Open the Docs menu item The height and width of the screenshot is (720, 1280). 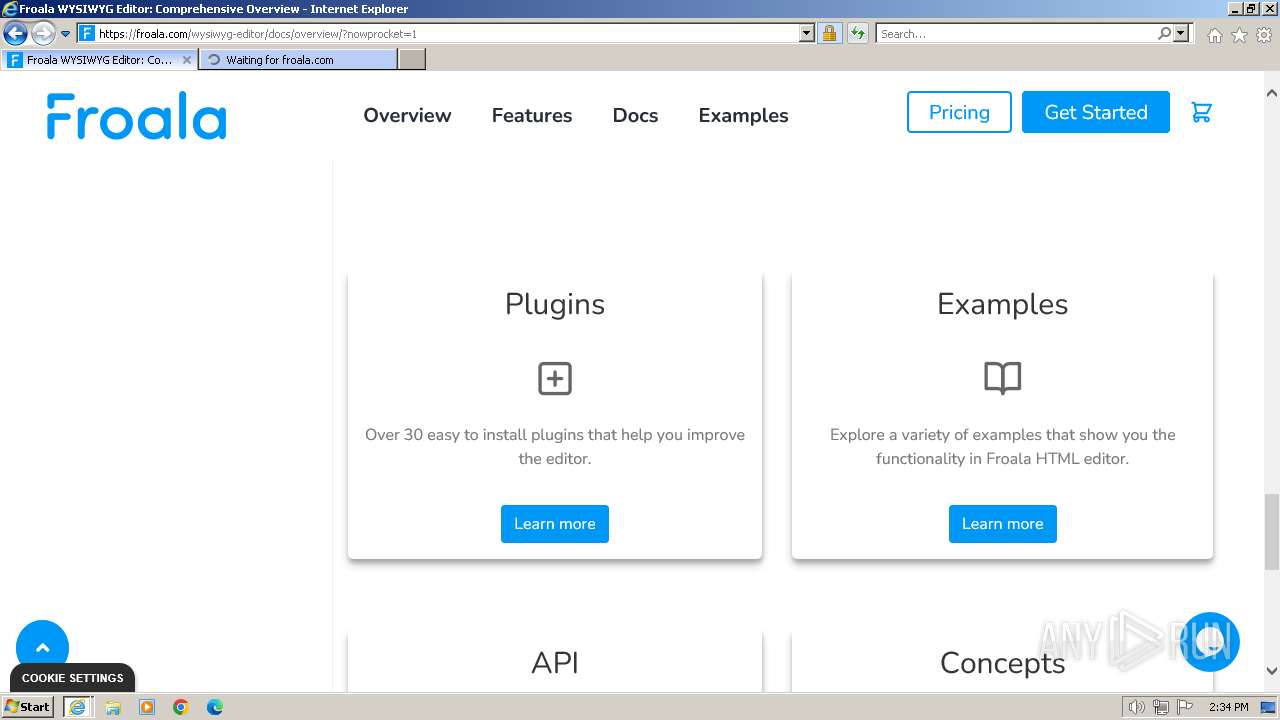[x=635, y=115]
